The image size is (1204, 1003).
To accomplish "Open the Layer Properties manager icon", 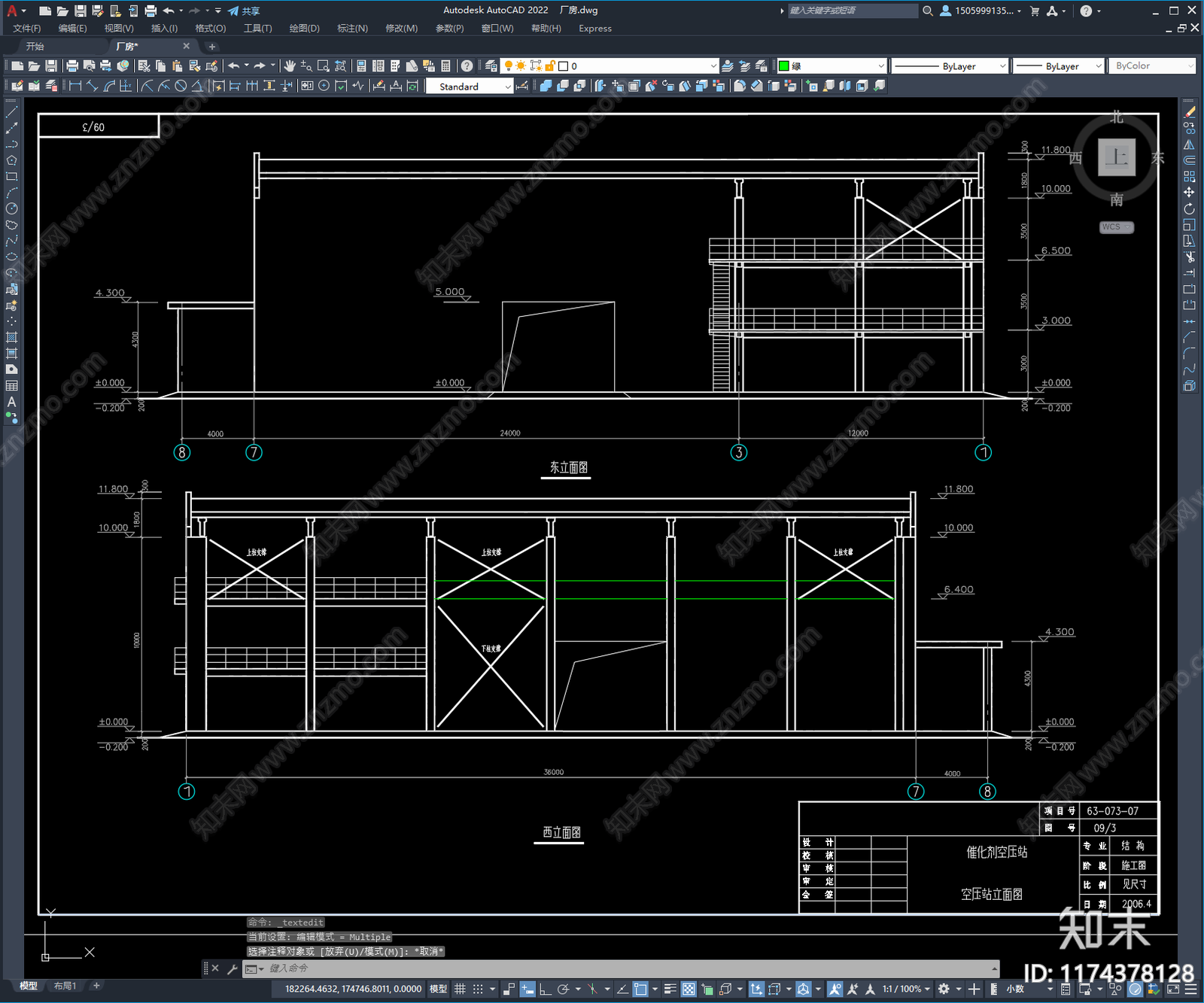I will click(491, 66).
